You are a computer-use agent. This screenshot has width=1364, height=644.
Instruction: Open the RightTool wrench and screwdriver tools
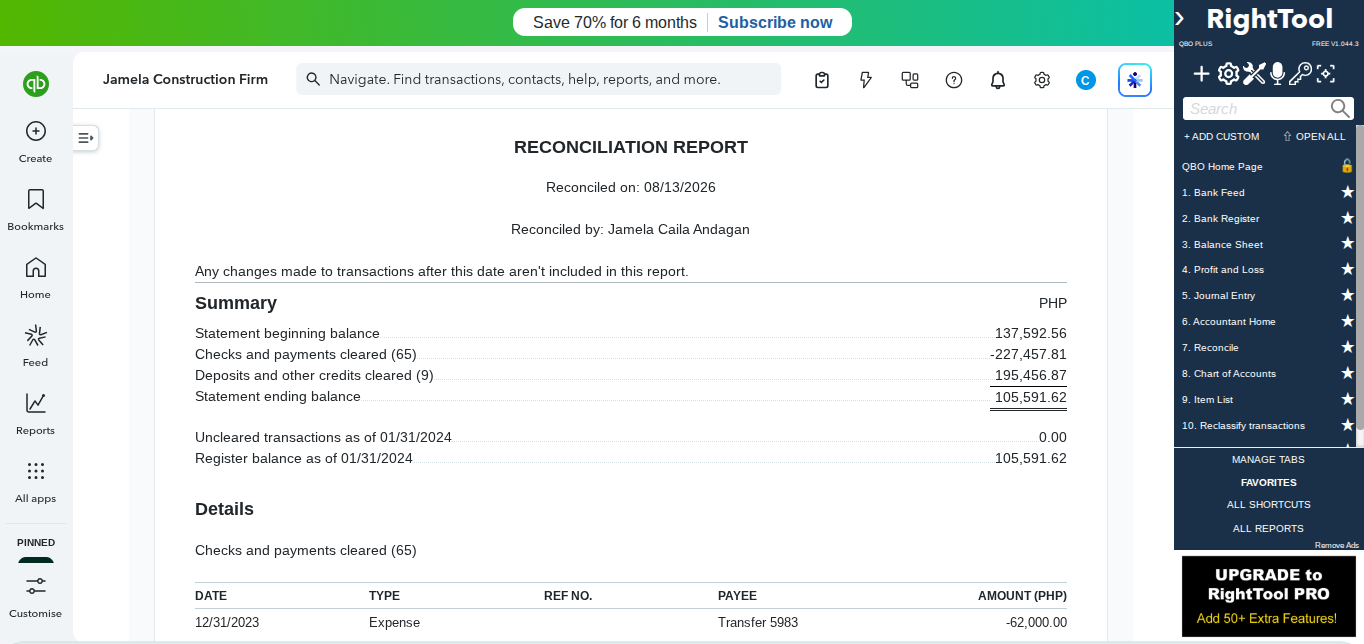click(x=1254, y=73)
